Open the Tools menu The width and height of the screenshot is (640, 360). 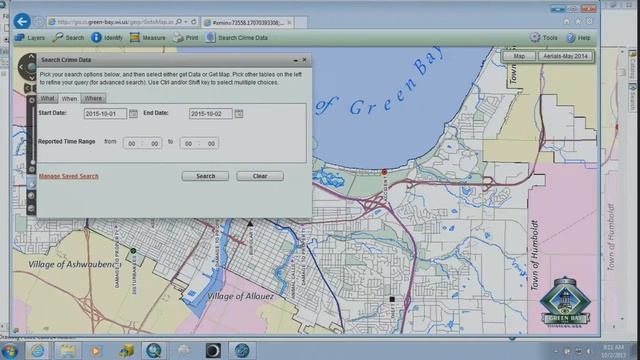[544, 38]
